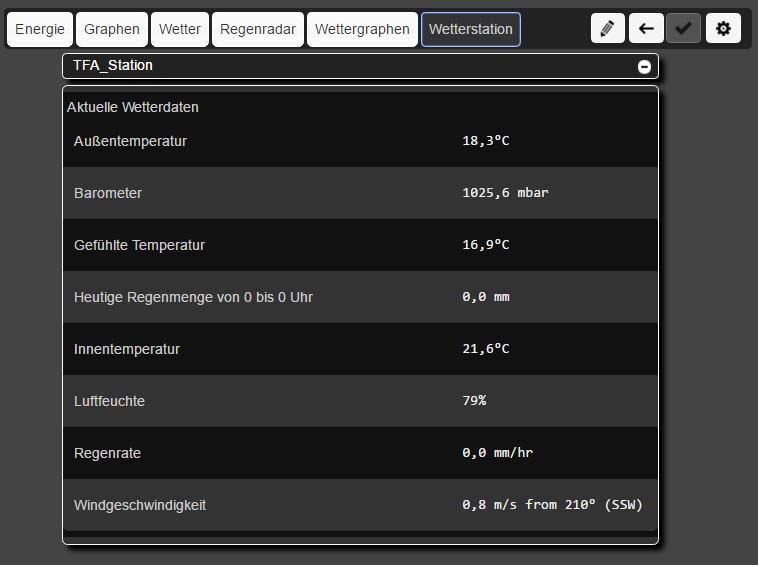Screen dimensions: 758x565
Task: Click the checkmark confirm icon
Action: [x=684, y=29]
